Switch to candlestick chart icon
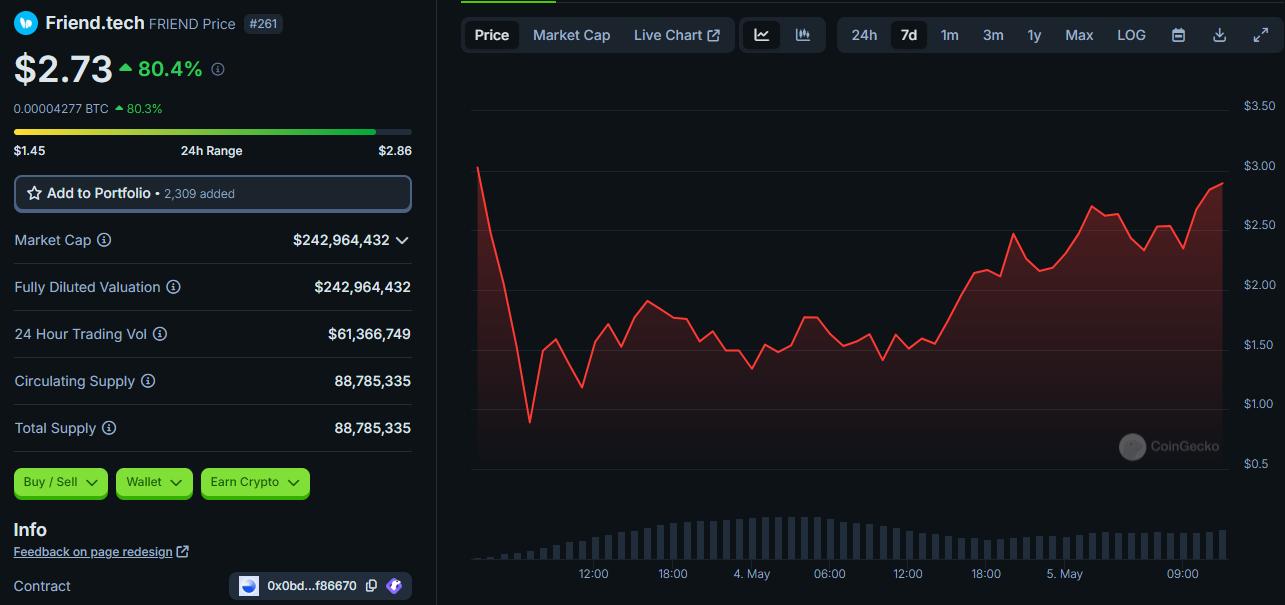The image size is (1285, 605). (x=803, y=35)
